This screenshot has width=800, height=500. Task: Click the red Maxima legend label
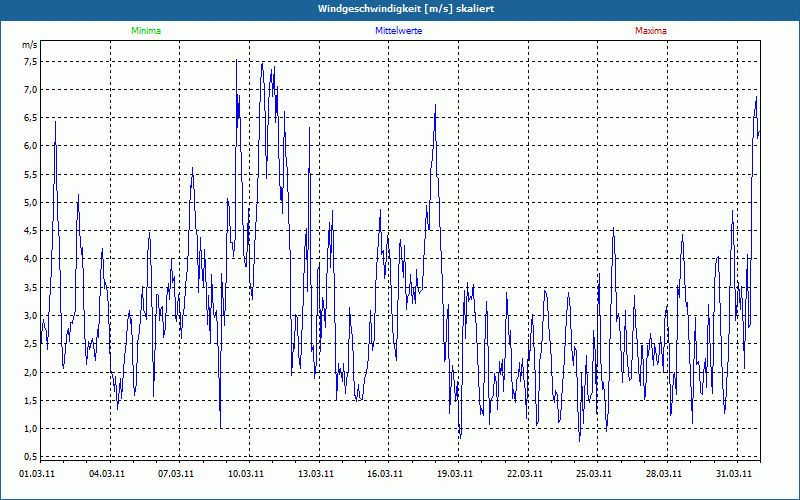coord(651,31)
